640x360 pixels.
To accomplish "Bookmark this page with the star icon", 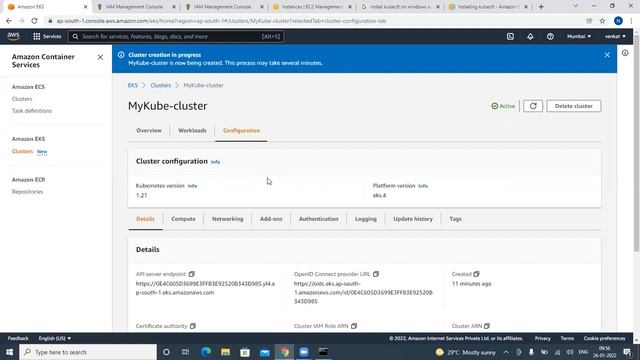I will pyautogui.click(x=602, y=21).
